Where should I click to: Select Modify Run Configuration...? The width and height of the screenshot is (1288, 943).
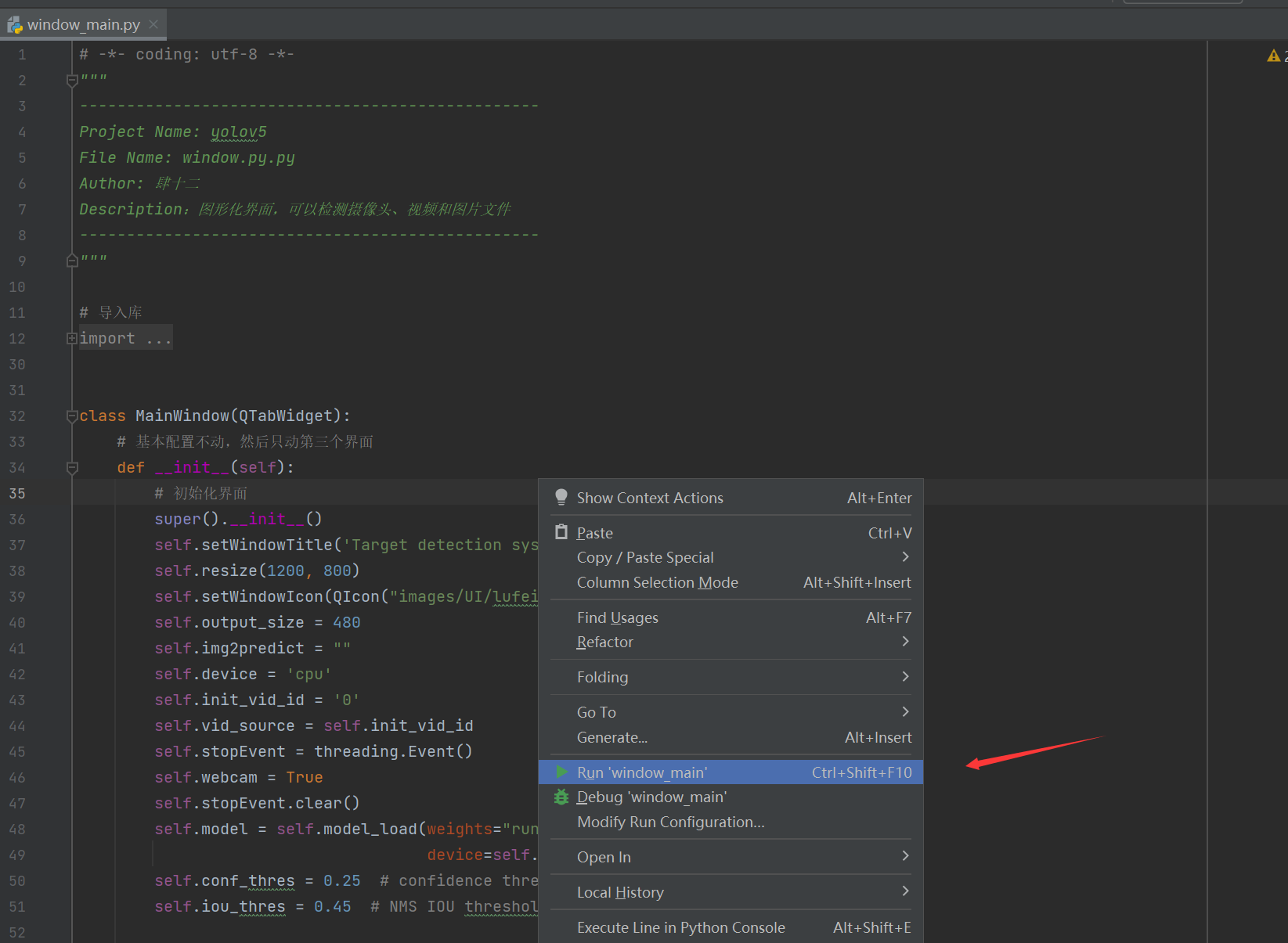[x=731, y=822]
